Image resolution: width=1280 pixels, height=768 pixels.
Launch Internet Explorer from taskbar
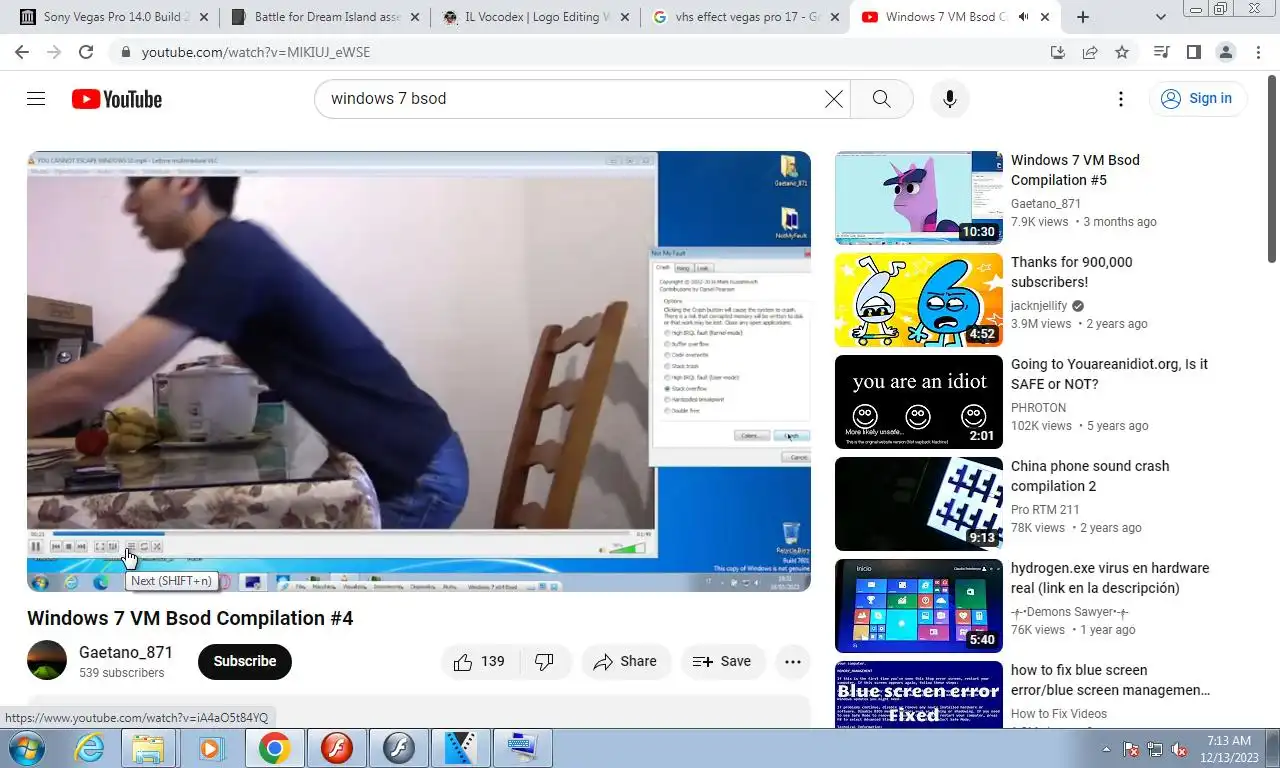coord(90,748)
